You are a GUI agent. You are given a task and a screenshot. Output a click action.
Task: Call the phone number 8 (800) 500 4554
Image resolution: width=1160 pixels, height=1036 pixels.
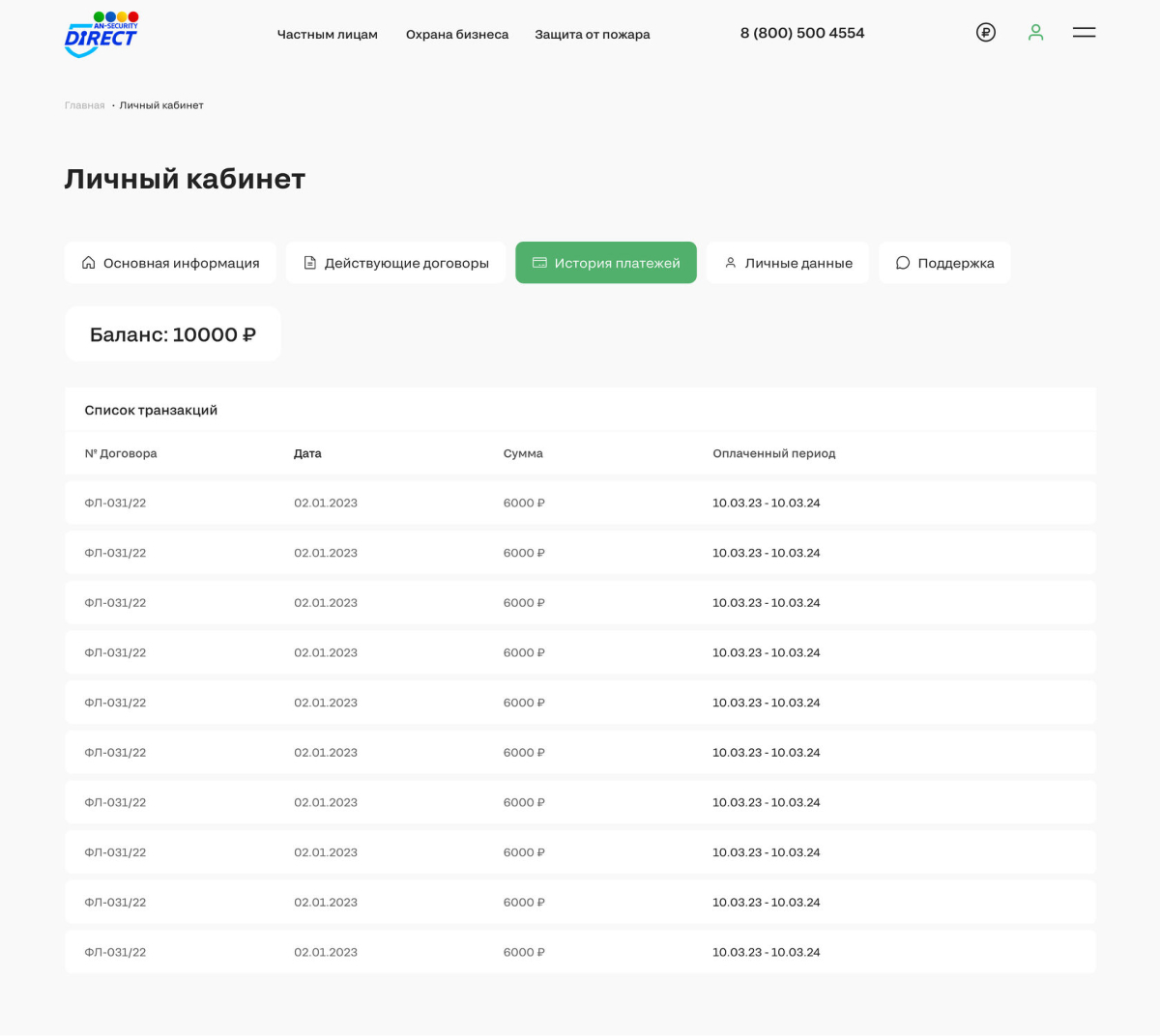coord(802,33)
